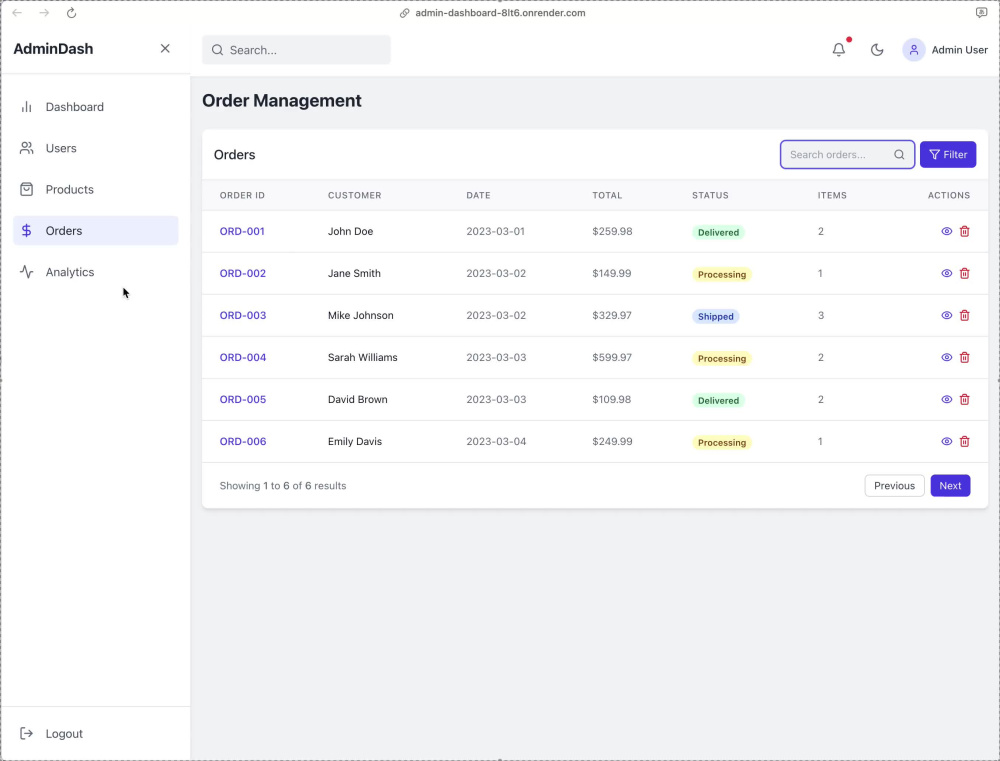The height and width of the screenshot is (761, 1000).
Task: Click the TOTAL column header
Action: click(x=607, y=195)
